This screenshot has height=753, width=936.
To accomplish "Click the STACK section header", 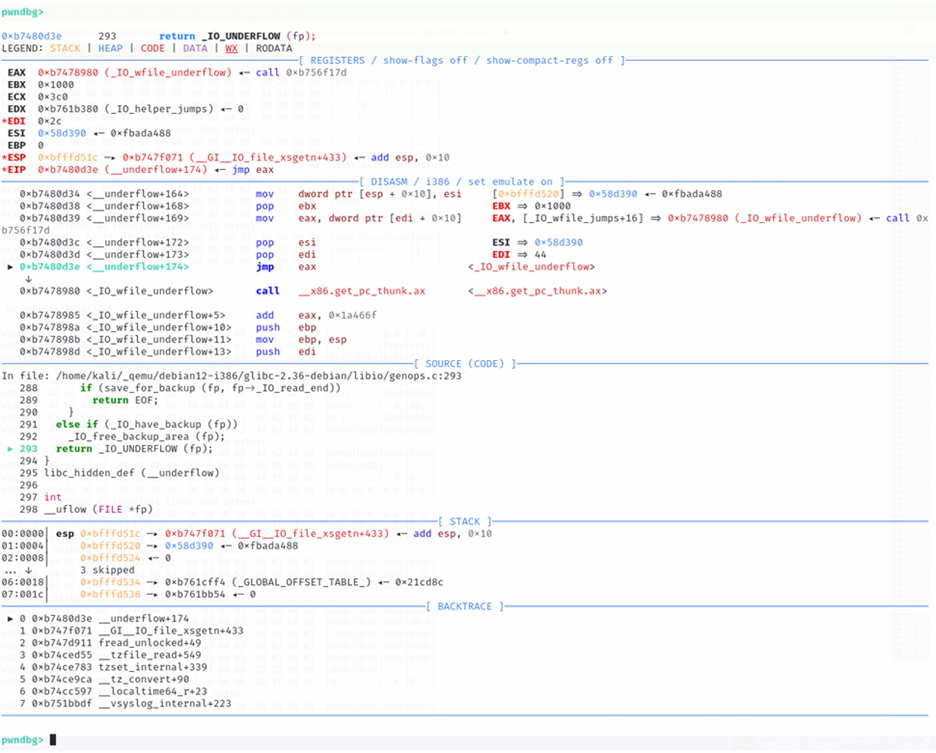I will [464, 521].
